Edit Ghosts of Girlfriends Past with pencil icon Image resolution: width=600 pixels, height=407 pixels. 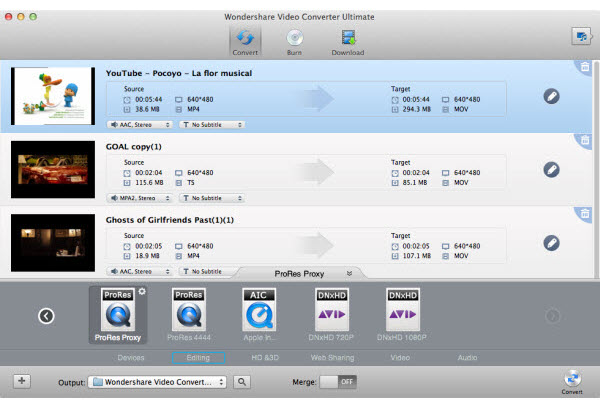[x=551, y=243]
